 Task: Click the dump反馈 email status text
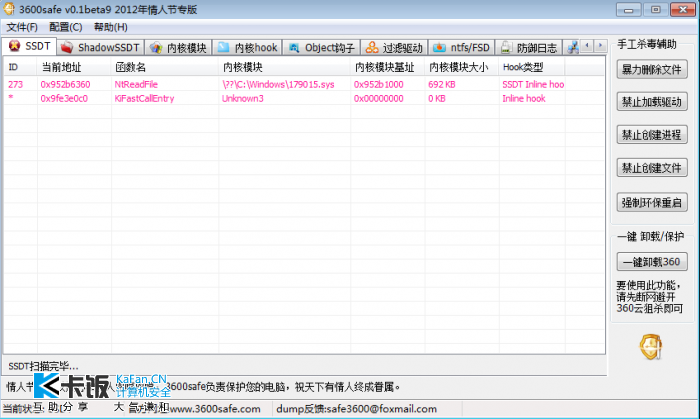coord(356,409)
